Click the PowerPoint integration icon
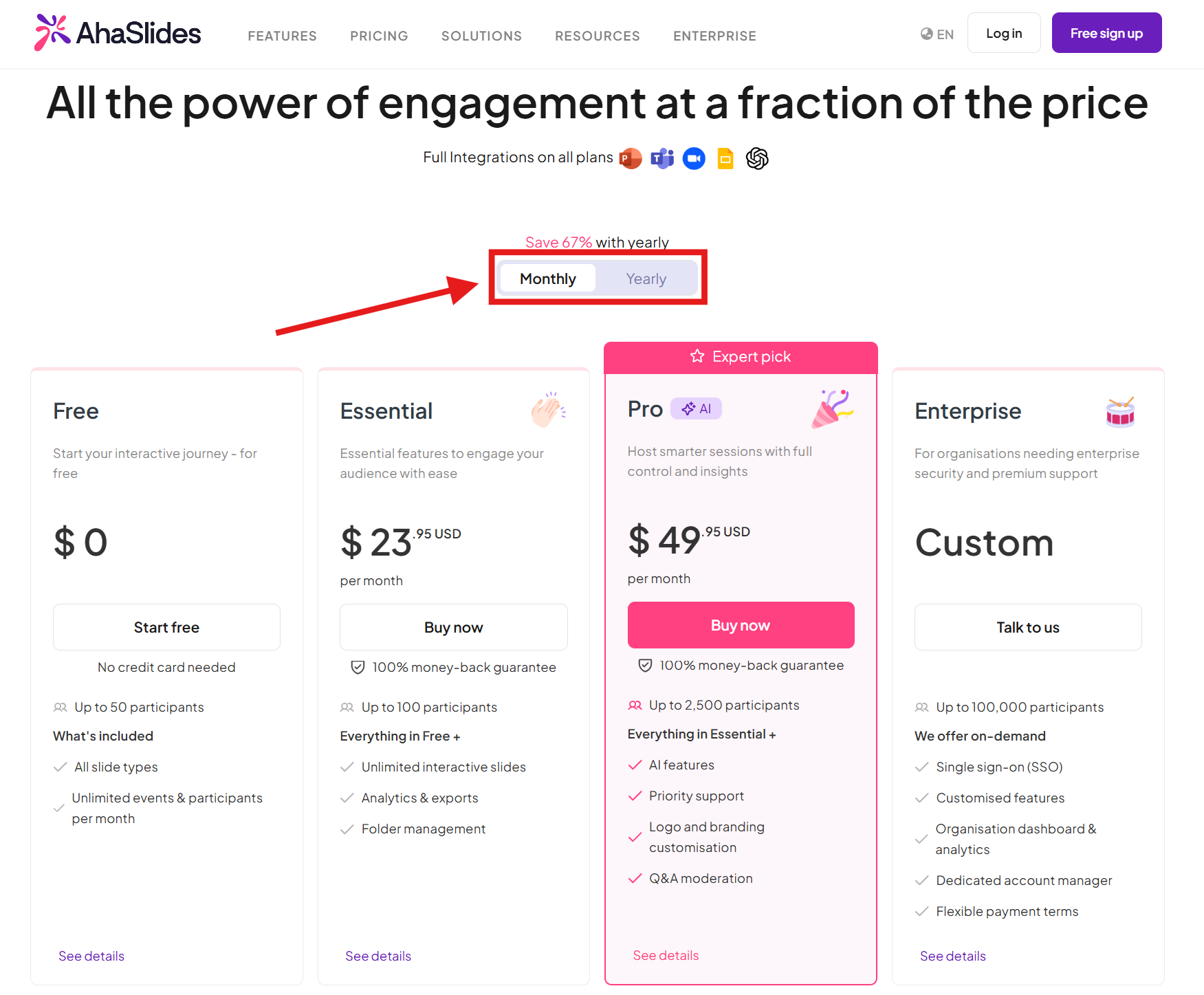This screenshot has height=995, width=1204. [x=630, y=158]
